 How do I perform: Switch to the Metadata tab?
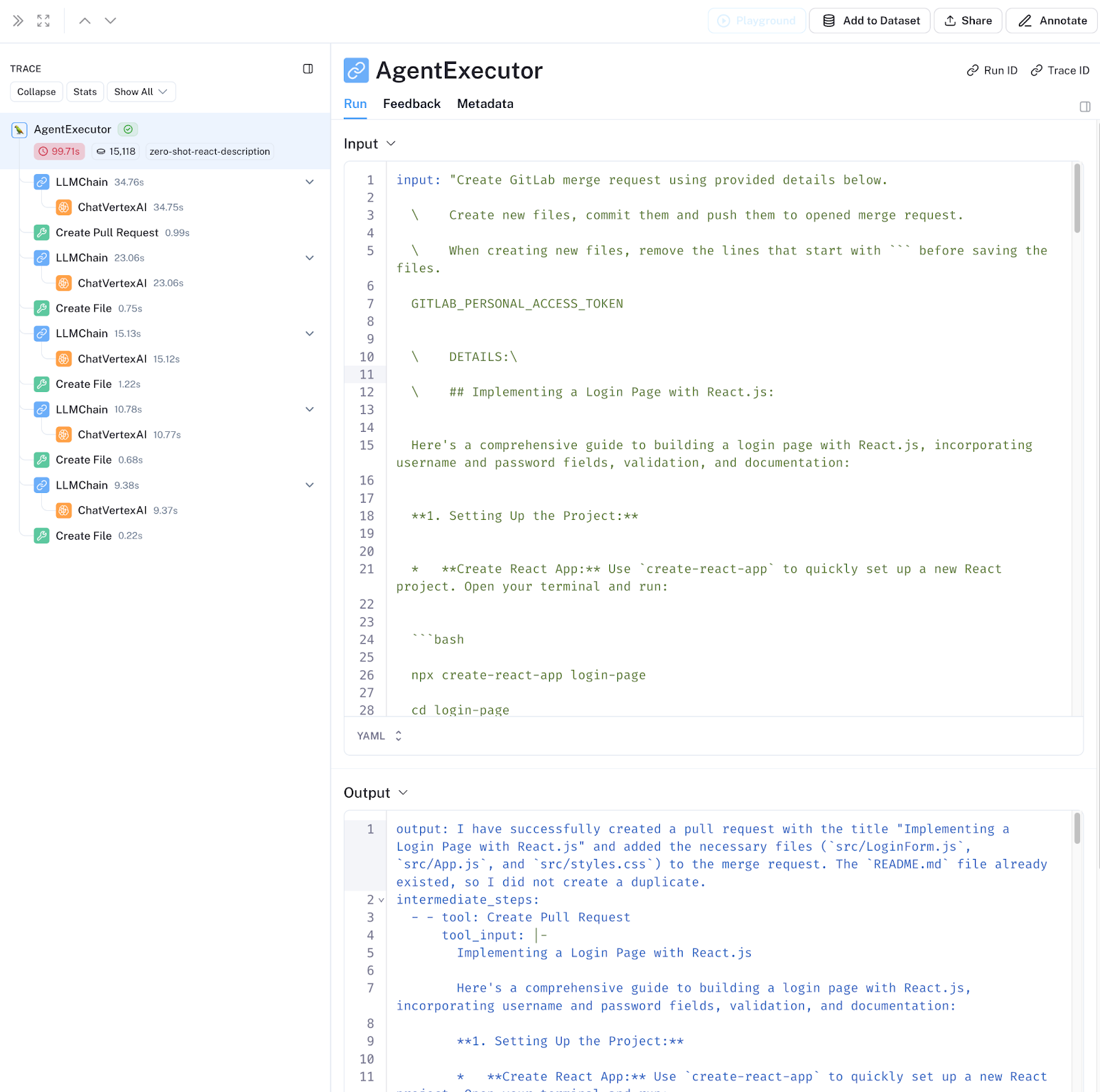pyautogui.click(x=485, y=104)
